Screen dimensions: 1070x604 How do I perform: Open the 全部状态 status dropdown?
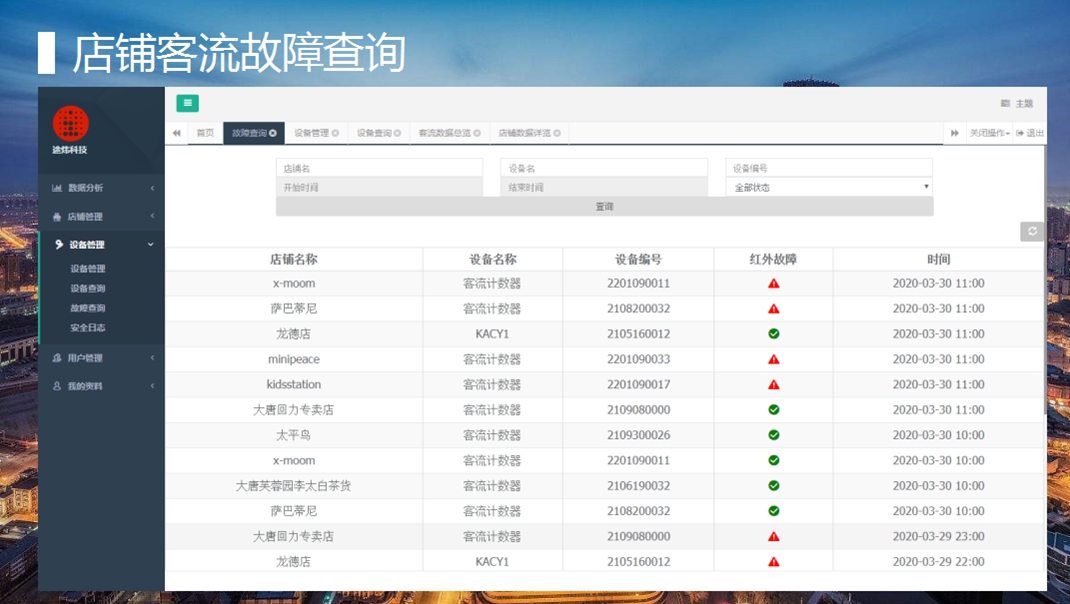[829, 187]
